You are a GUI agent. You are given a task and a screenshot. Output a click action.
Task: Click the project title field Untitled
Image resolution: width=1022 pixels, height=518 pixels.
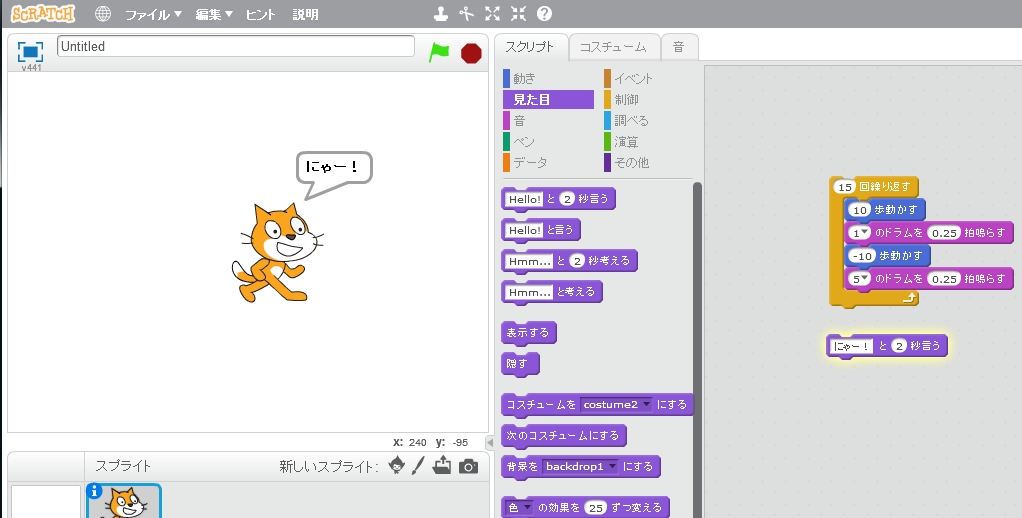pyautogui.click(x=236, y=46)
